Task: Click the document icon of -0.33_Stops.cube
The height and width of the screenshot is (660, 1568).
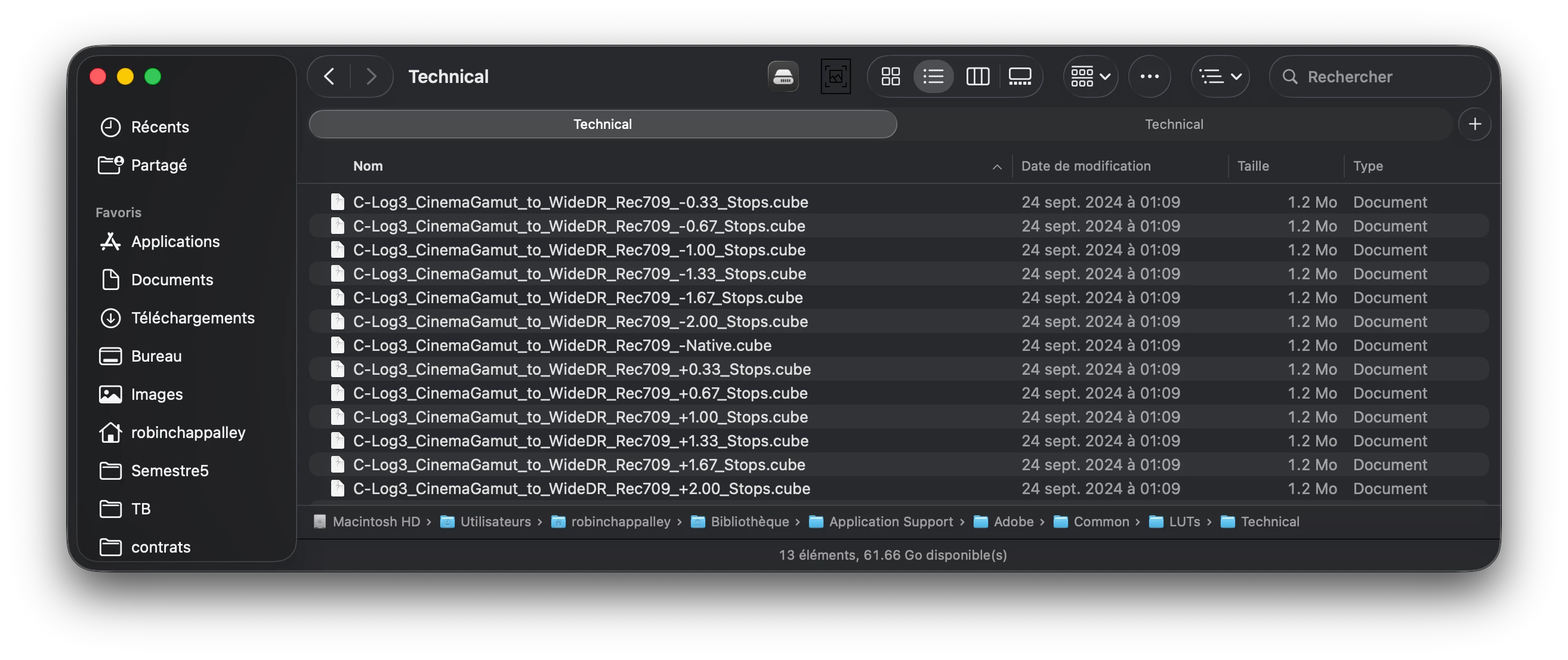Action: 337,202
